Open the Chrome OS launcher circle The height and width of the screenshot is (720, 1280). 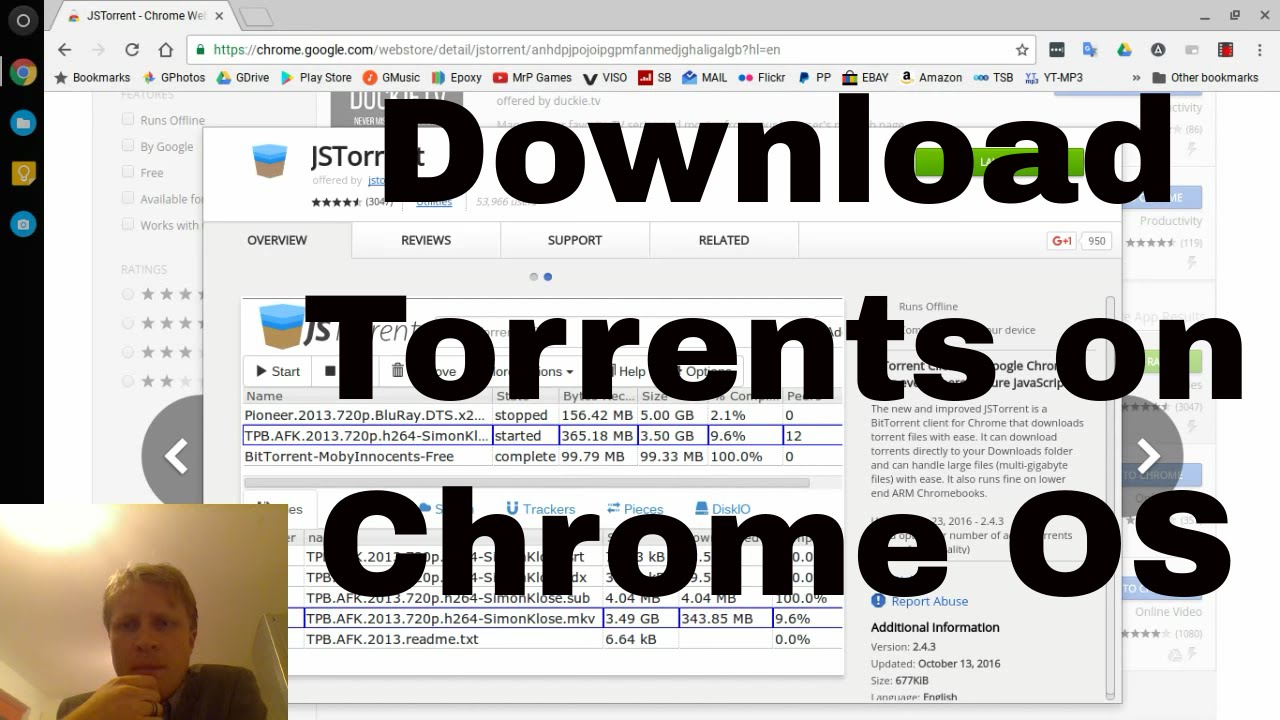pos(22,20)
